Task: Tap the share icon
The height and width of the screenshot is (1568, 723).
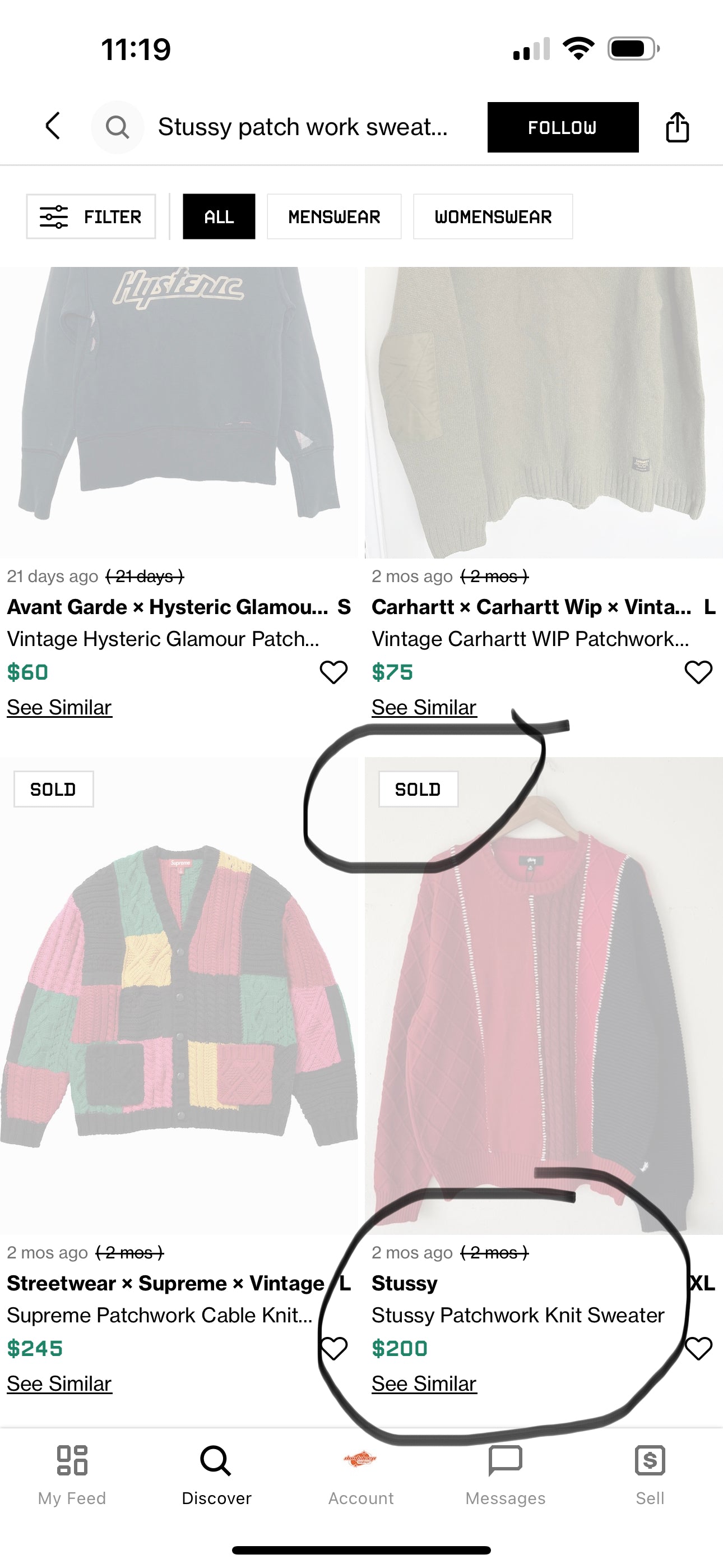Action: (x=676, y=127)
